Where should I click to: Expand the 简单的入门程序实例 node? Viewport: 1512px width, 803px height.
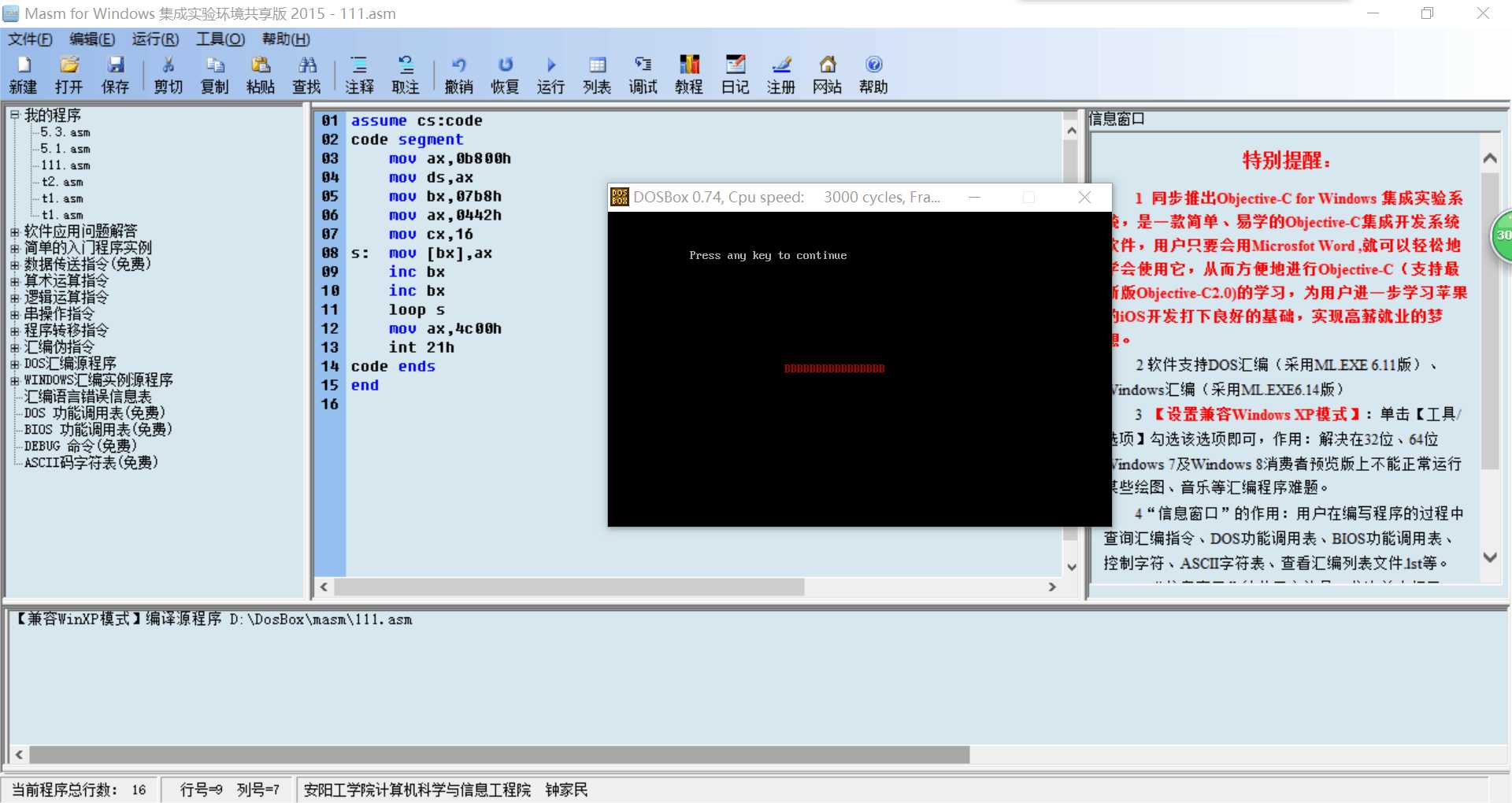(14, 248)
